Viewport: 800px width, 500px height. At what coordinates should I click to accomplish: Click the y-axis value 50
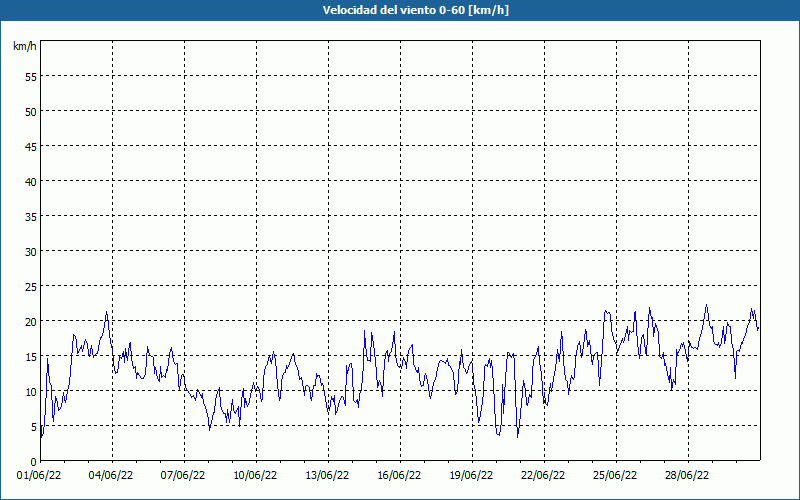[x=31, y=112]
